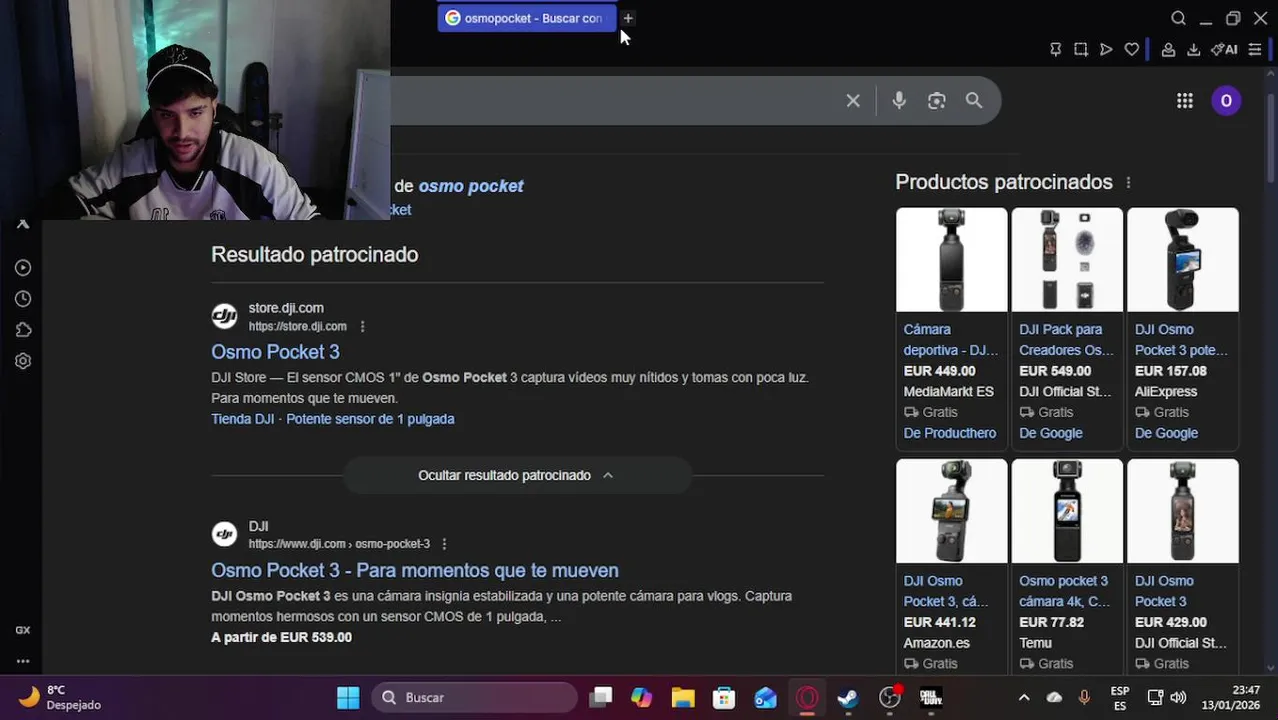Bookmark this page with the heart icon
Image resolution: width=1278 pixels, height=720 pixels.
point(1131,49)
